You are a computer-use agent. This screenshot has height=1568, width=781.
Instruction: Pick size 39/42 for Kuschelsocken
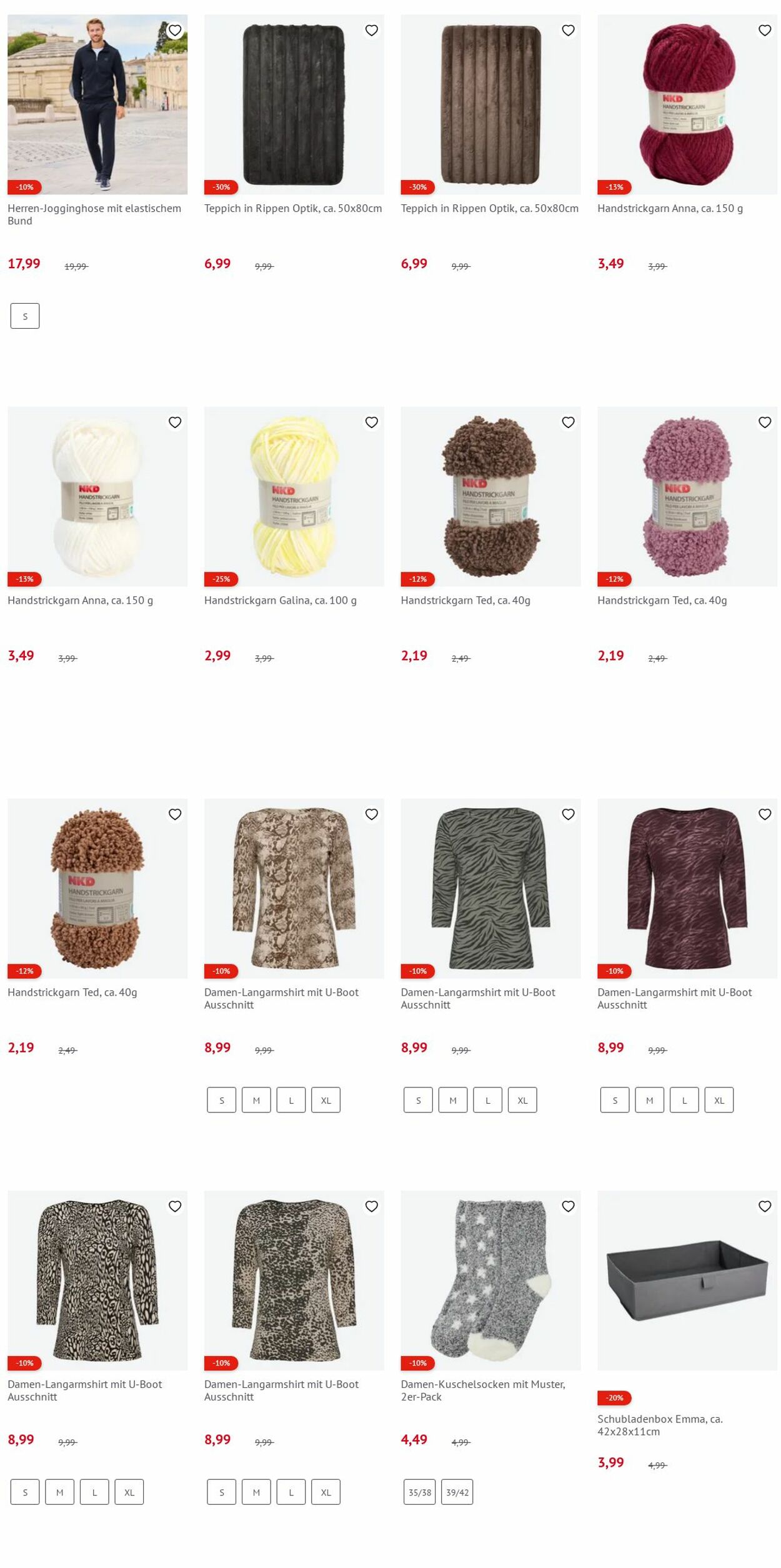(457, 1491)
